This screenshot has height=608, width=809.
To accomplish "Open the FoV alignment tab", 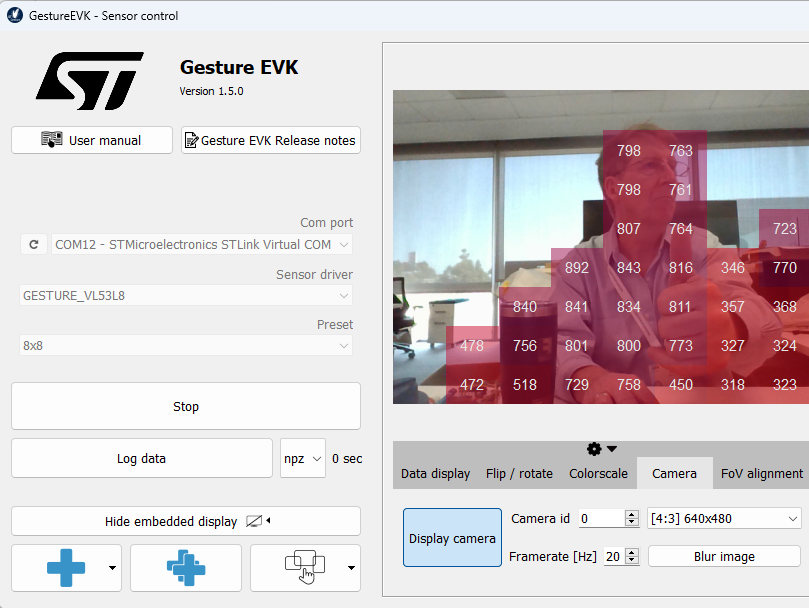I will [761, 473].
